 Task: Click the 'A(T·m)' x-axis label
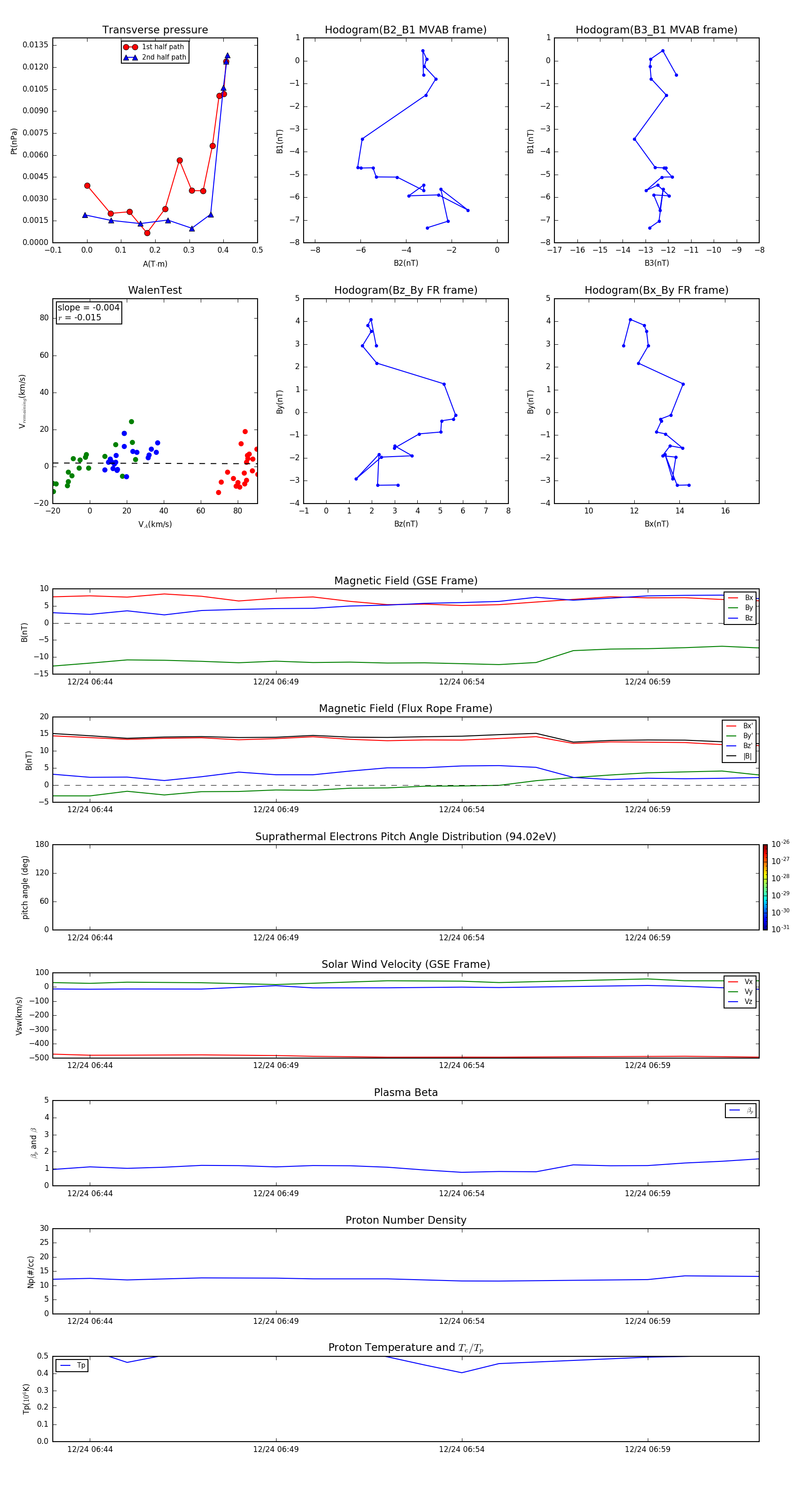click(x=155, y=264)
